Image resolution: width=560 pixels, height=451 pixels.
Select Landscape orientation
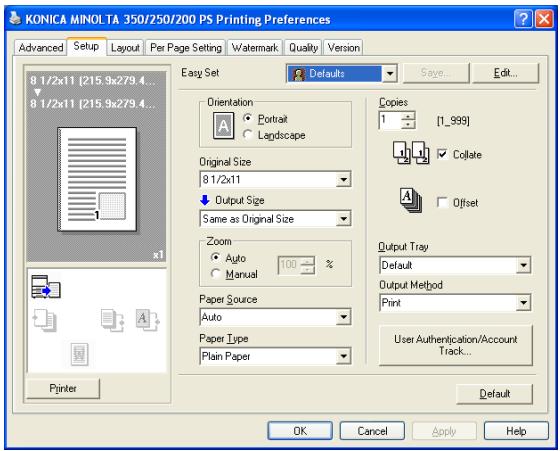(x=274, y=135)
